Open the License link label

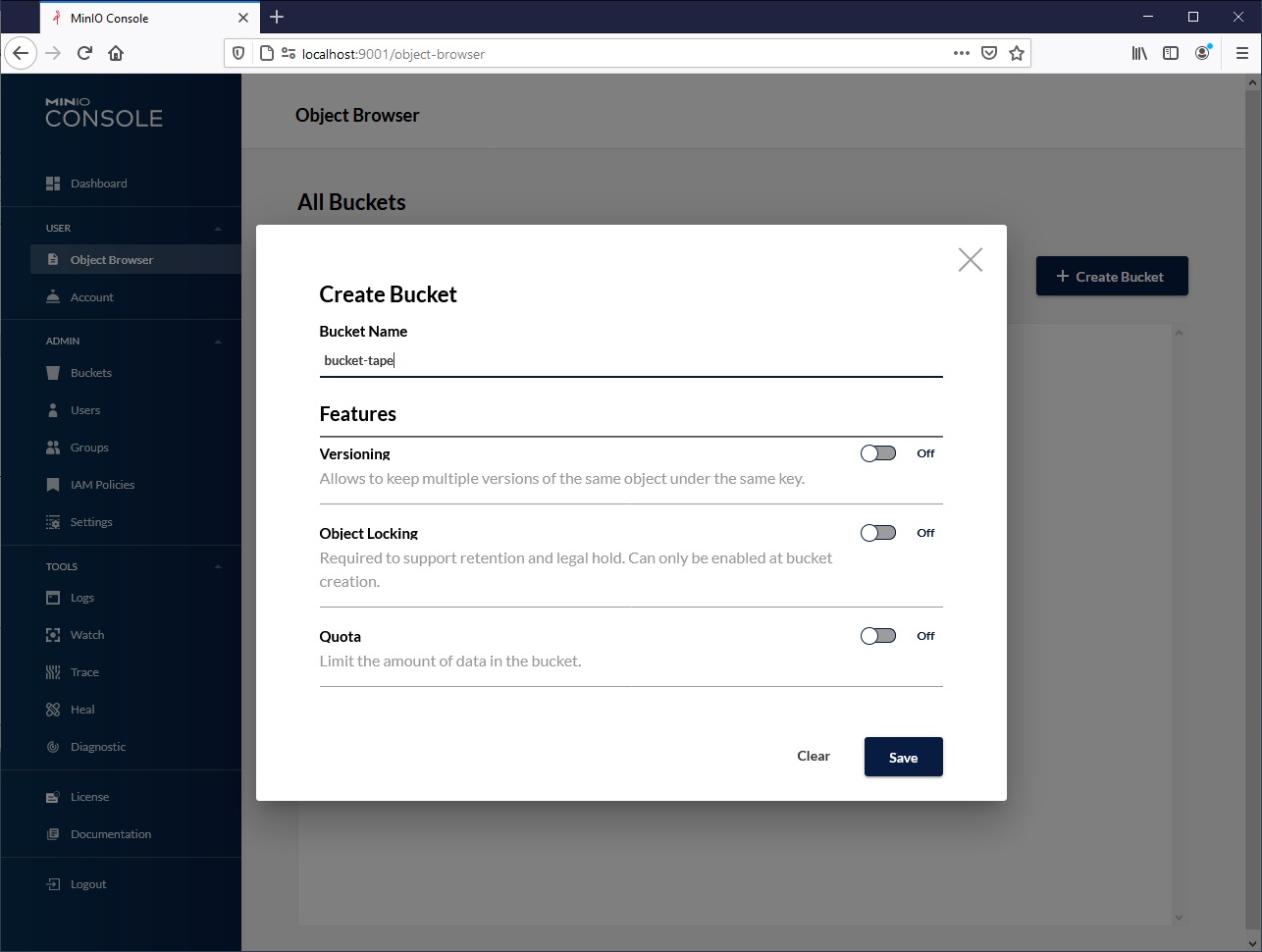(x=89, y=797)
